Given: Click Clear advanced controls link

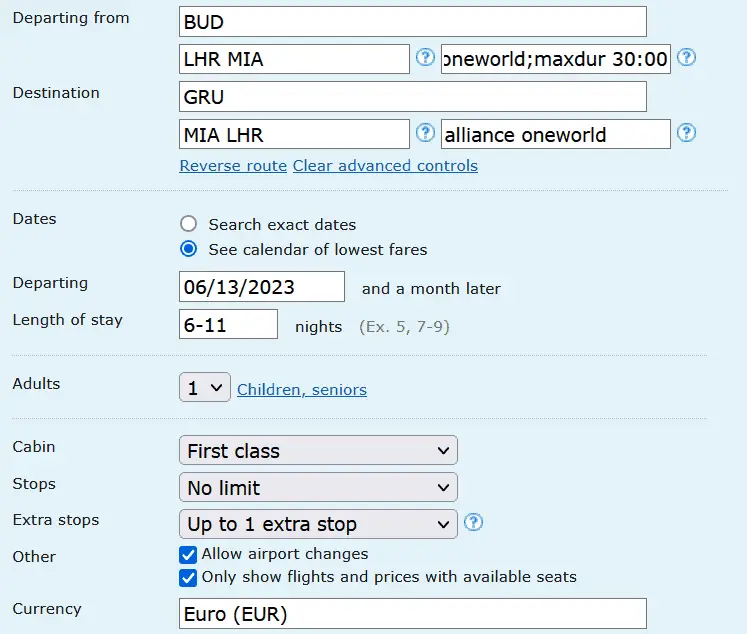Looking at the screenshot, I should [385, 166].
